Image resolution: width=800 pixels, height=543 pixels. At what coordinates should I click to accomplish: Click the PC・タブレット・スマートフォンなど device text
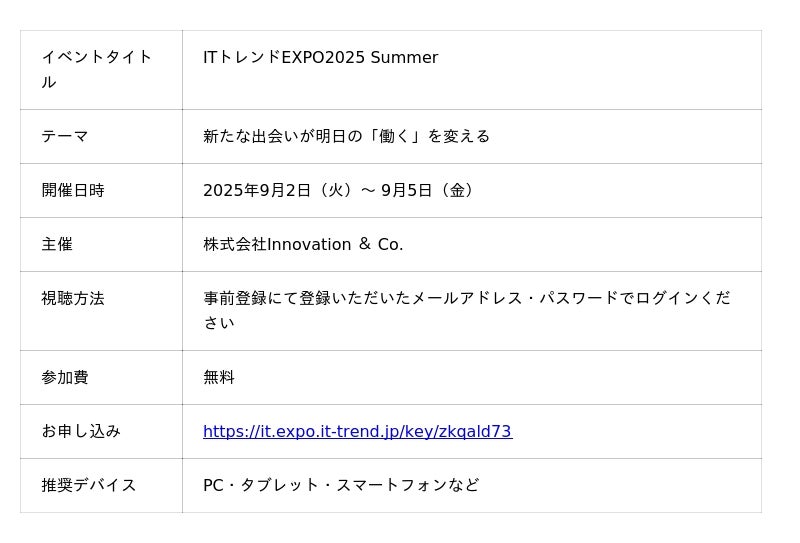(x=341, y=485)
